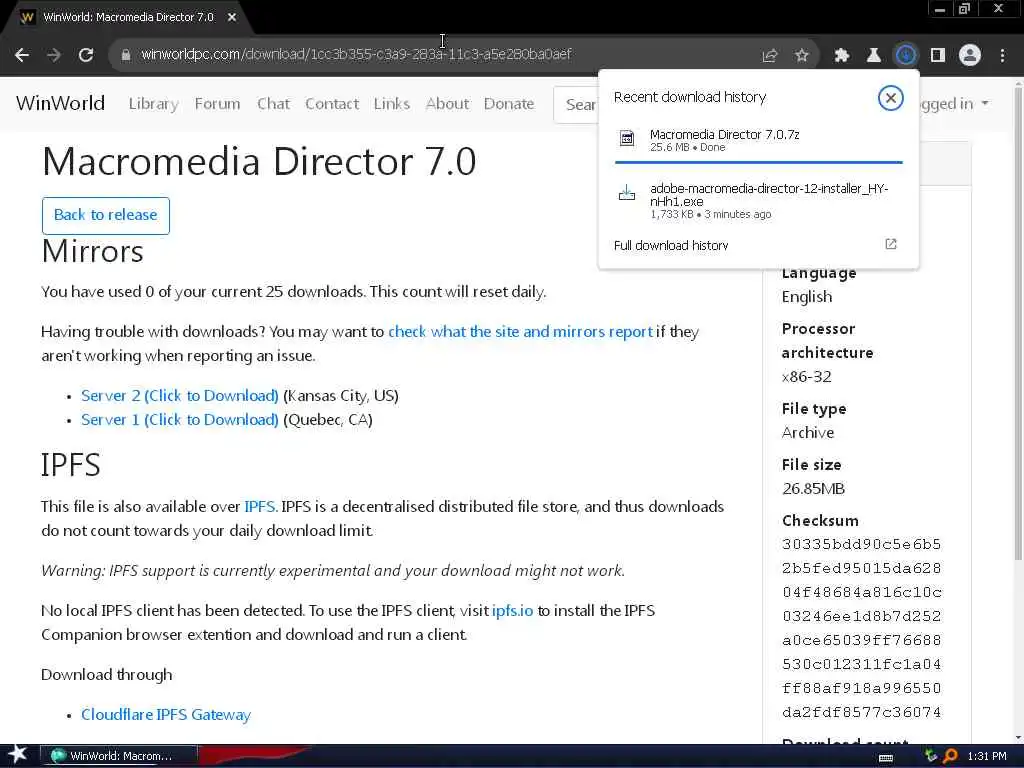Click the address bar URL

(356, 54)
